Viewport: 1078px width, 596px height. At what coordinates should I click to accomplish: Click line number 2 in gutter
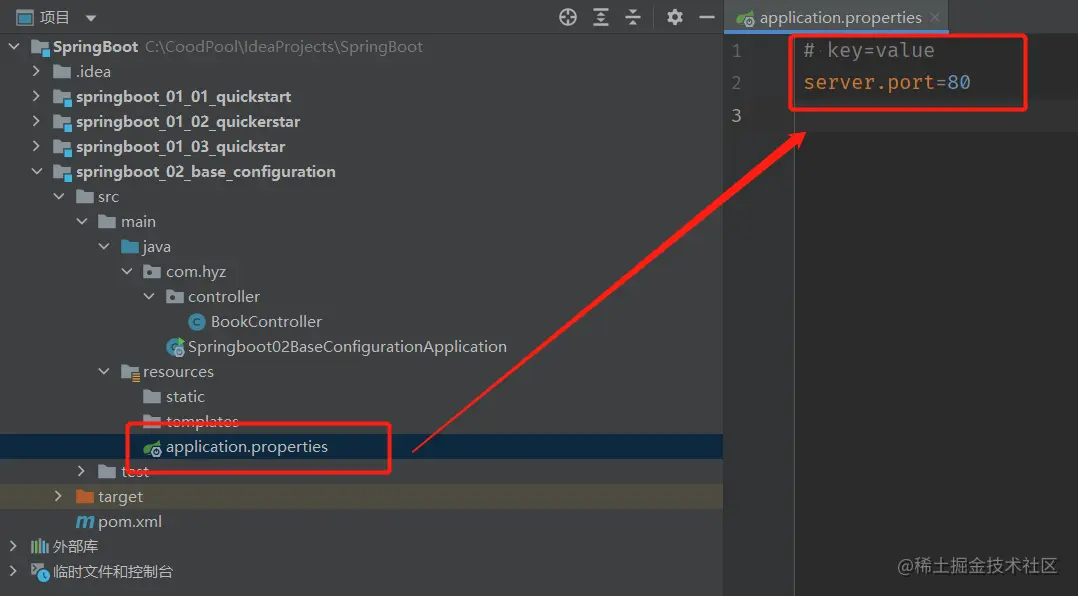click(x=736, y=83)
